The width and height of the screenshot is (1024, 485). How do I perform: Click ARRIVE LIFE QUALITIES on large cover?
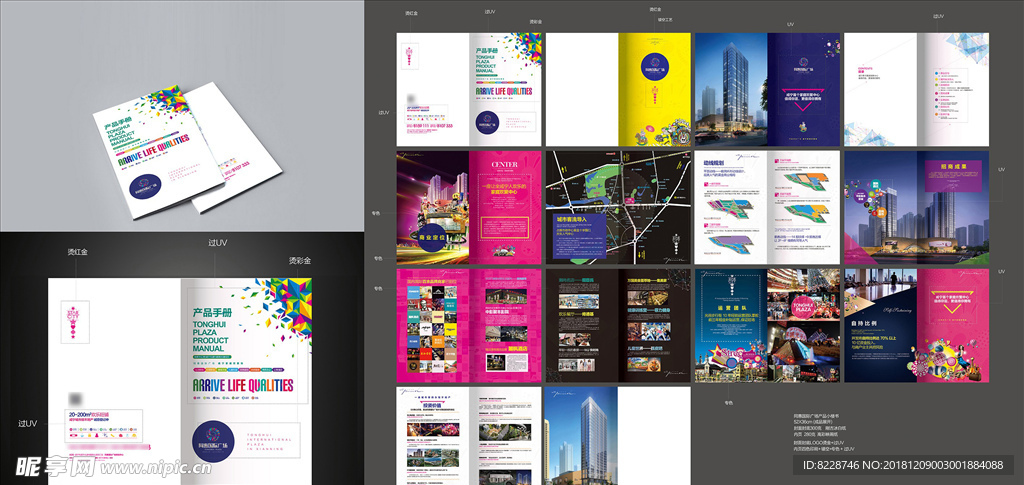tap(244, 385)
